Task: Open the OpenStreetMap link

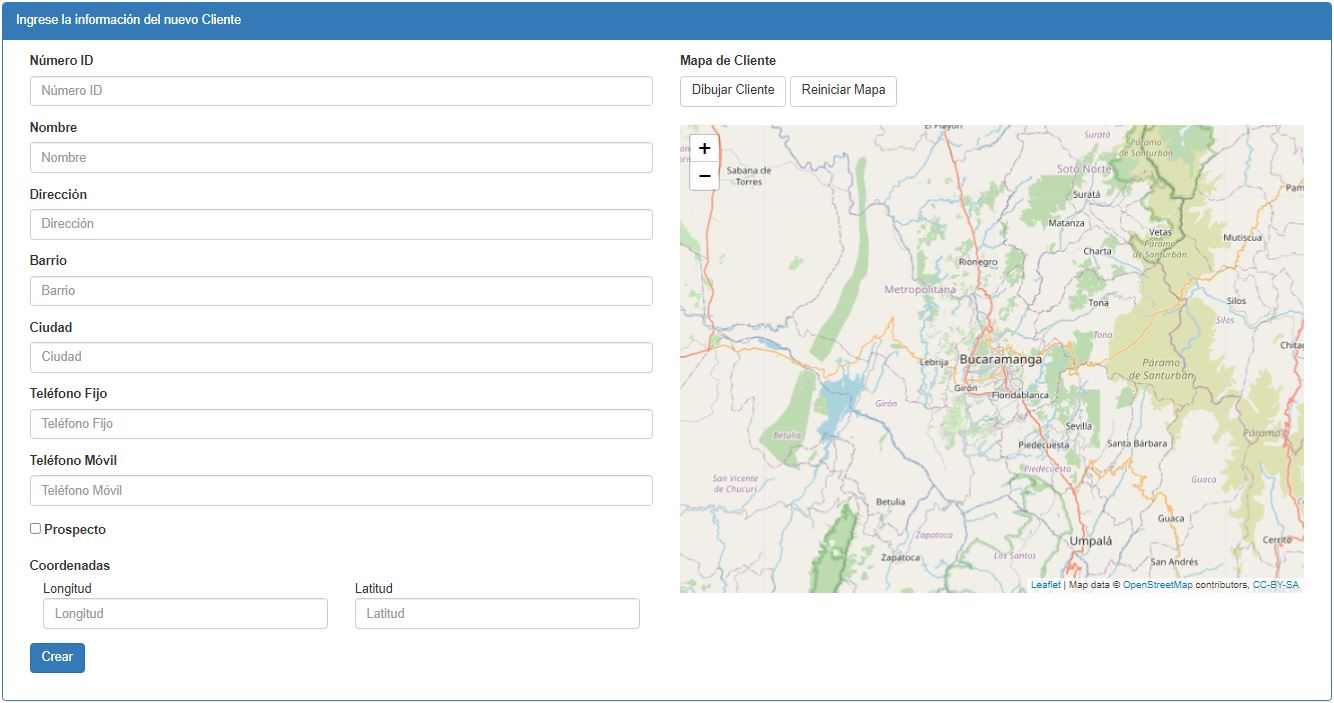Action: pyautogui.click(x=1157, y=585)
